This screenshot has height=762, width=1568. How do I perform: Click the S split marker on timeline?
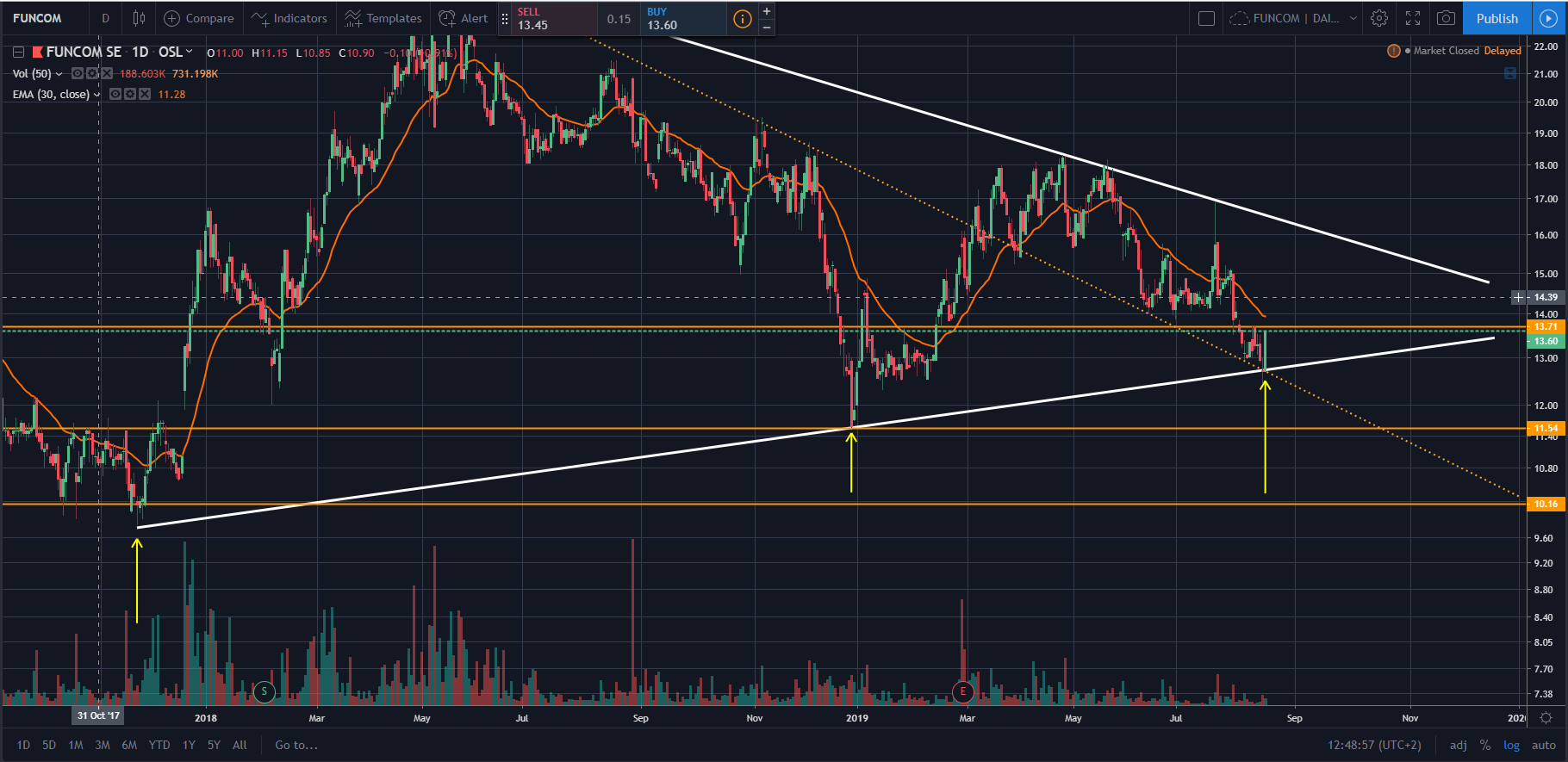[264, 691]
